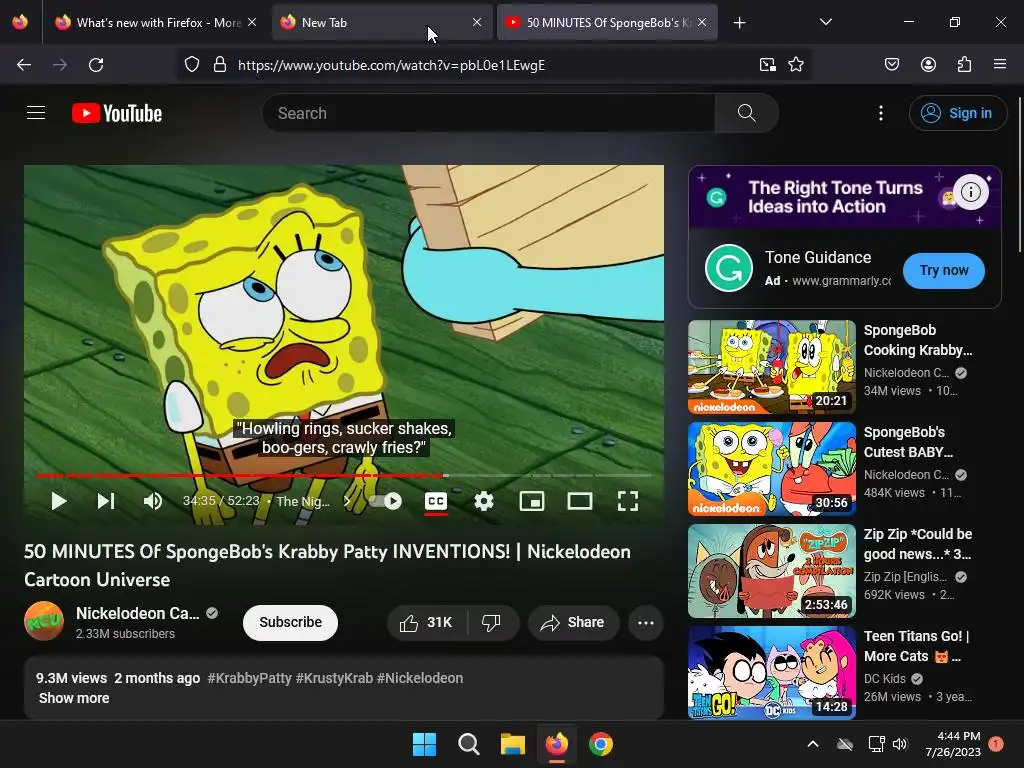Expand chapter 'The Nig...' chevron
This screenshot has width=1024, height=768.
(347, 501)
